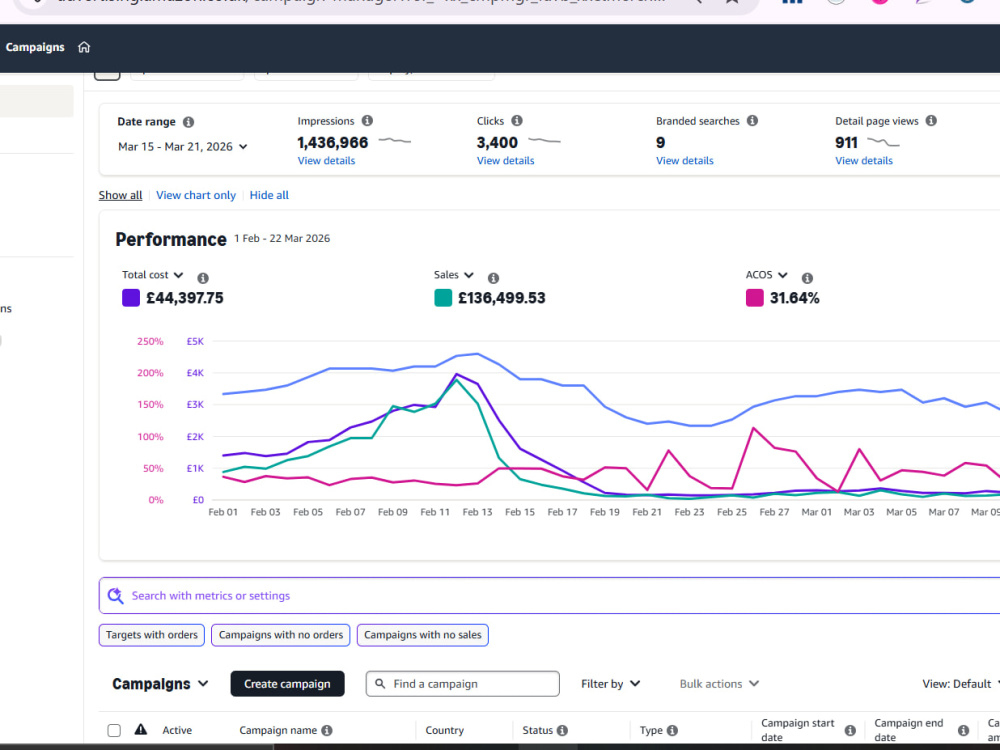Click the Campaign name column header
Screen dimensions: 1000x750
278,730
